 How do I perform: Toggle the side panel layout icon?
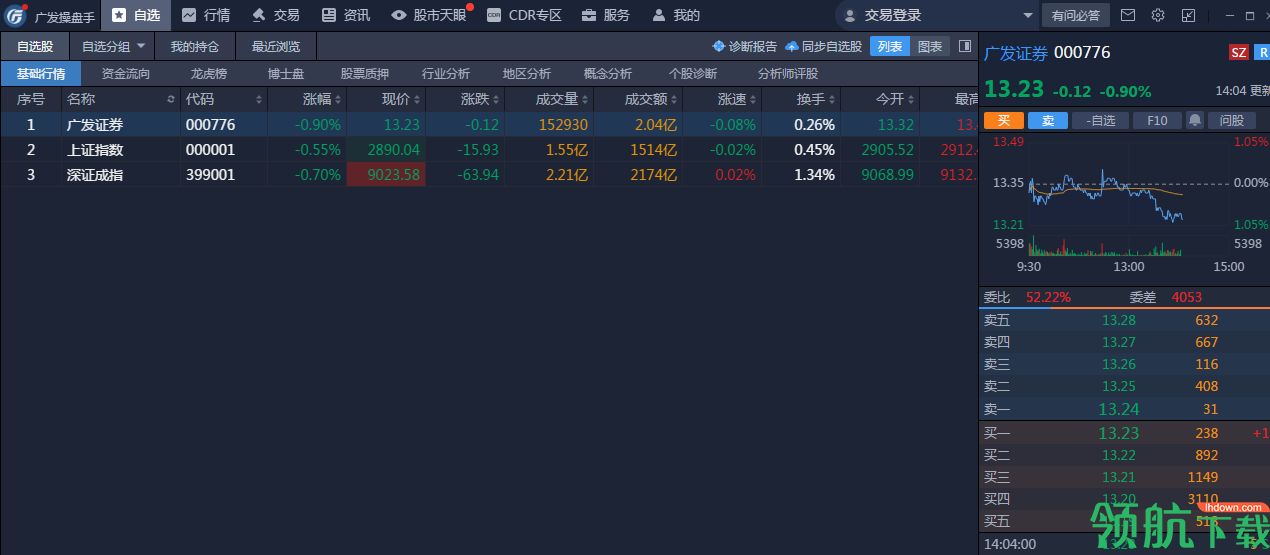965,46
